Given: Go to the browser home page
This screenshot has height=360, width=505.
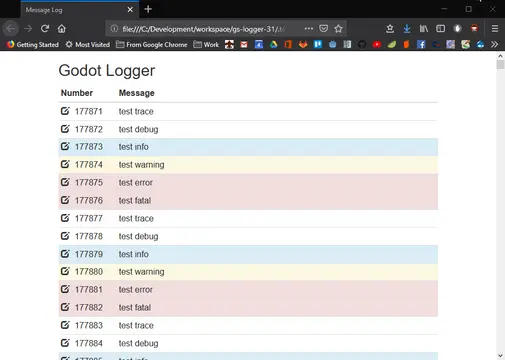Looking at the screenshot, I should coord(62,29).
